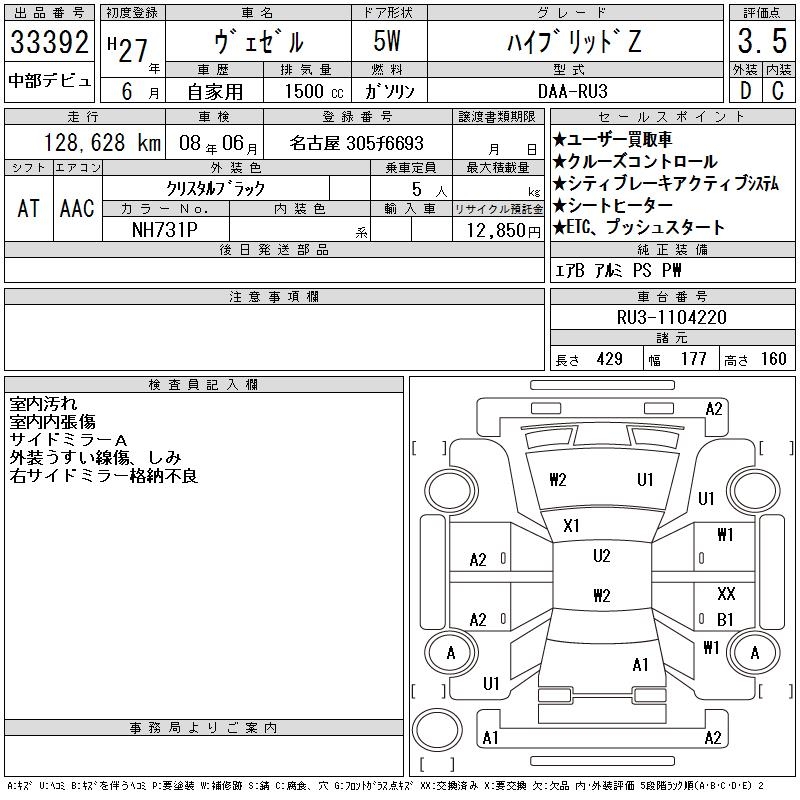Click the air conditioner value AAC
Image resolution: width=800 pixels, height=800 pixels.
coord(77,209)
